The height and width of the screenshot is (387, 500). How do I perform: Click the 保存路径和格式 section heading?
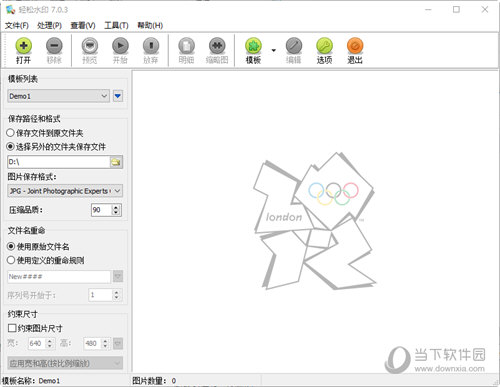[34, 118]
